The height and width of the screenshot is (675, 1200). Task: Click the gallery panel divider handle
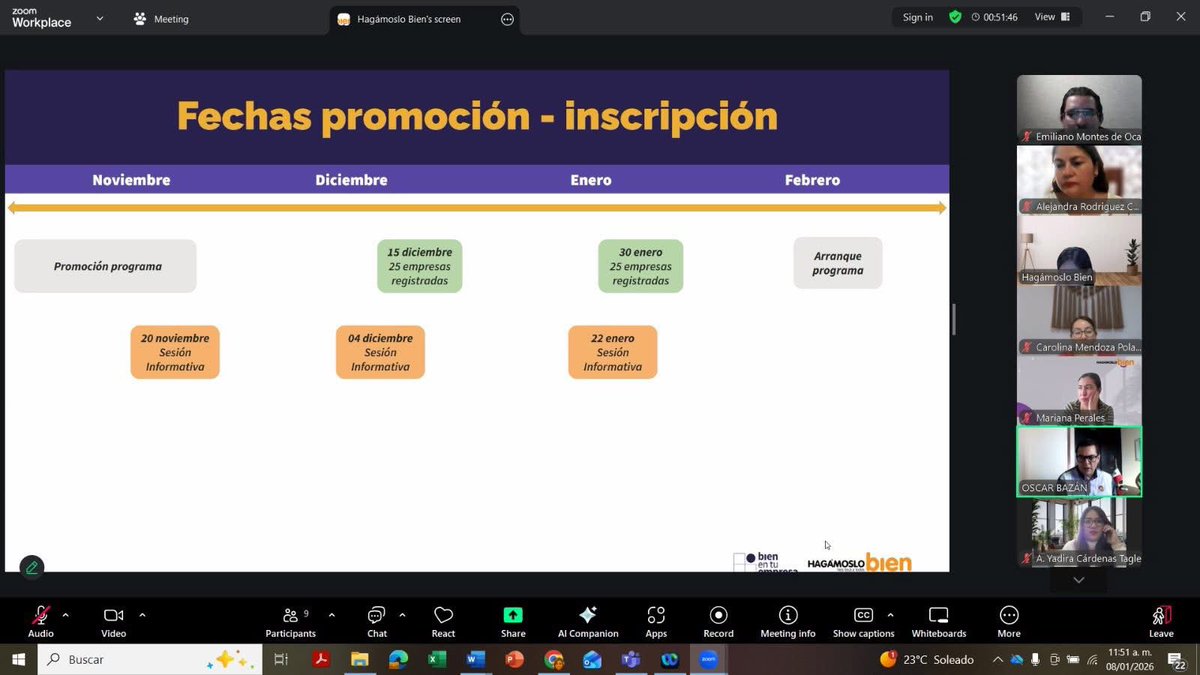pyautogui.click(x=953, y=320)
